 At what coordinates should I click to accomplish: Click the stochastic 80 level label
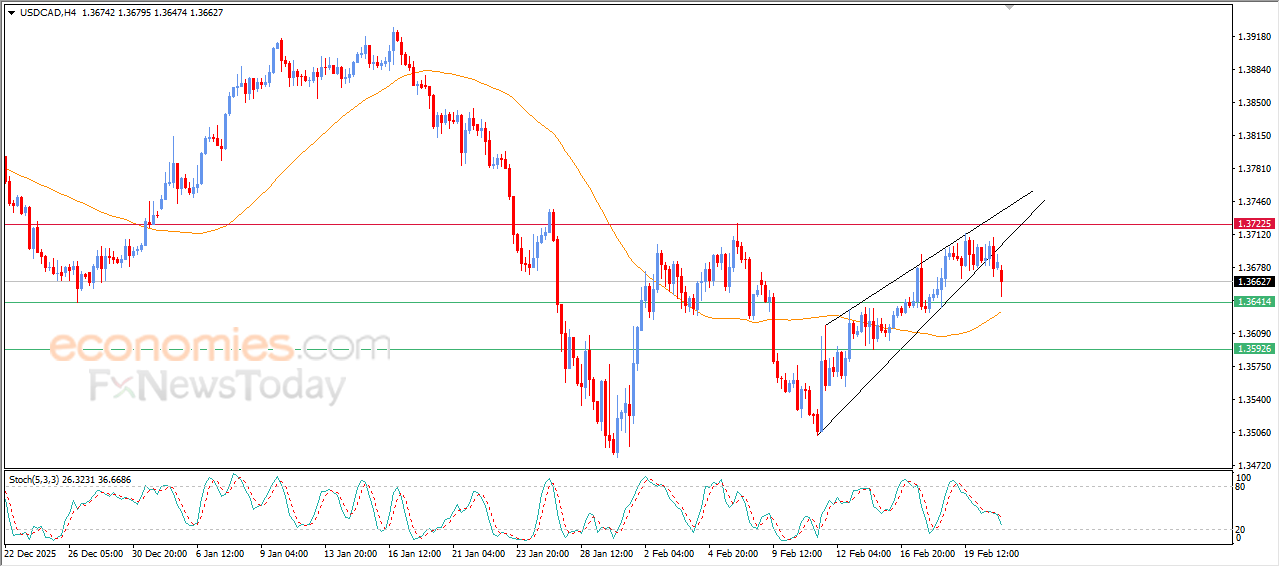pos(1239,487)
